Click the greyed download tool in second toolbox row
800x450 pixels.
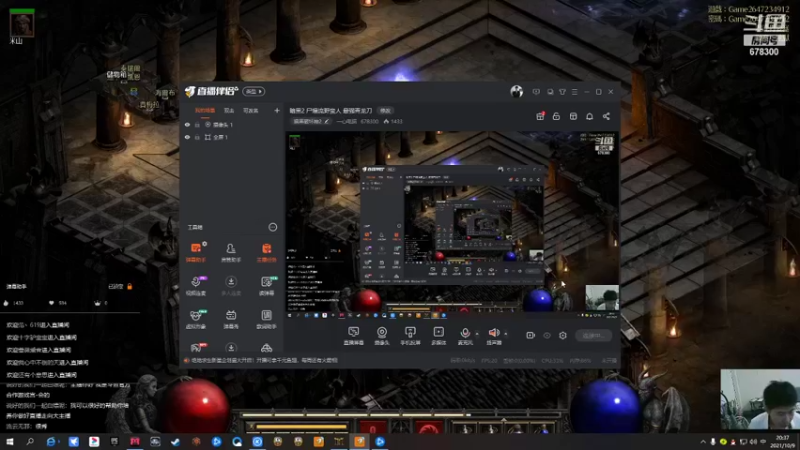click(231, 286)
